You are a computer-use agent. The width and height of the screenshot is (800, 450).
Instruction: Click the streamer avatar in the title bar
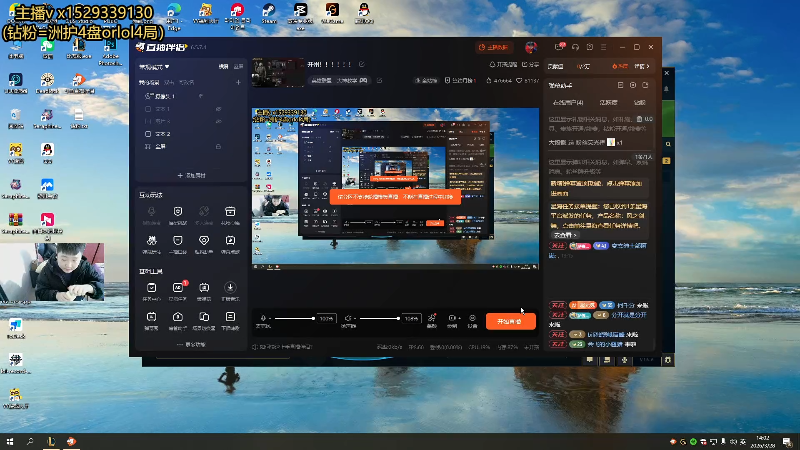coord(531,47)
